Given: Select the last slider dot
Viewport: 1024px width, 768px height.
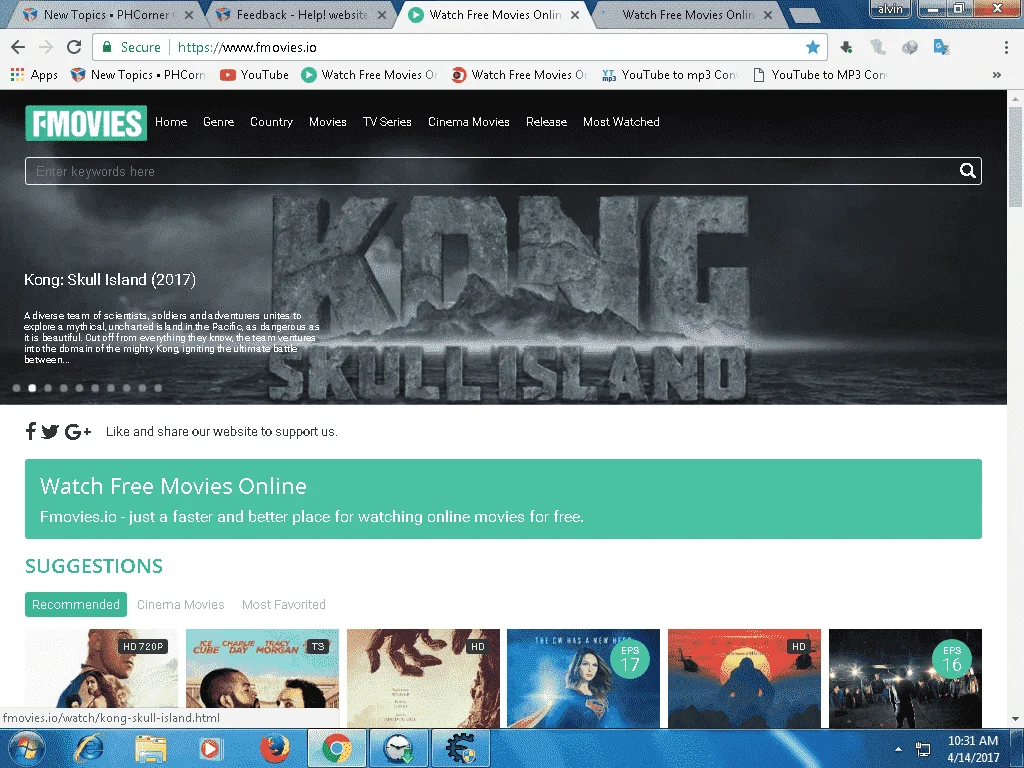Looking at the screenshot, I should [x=158, y=388].
